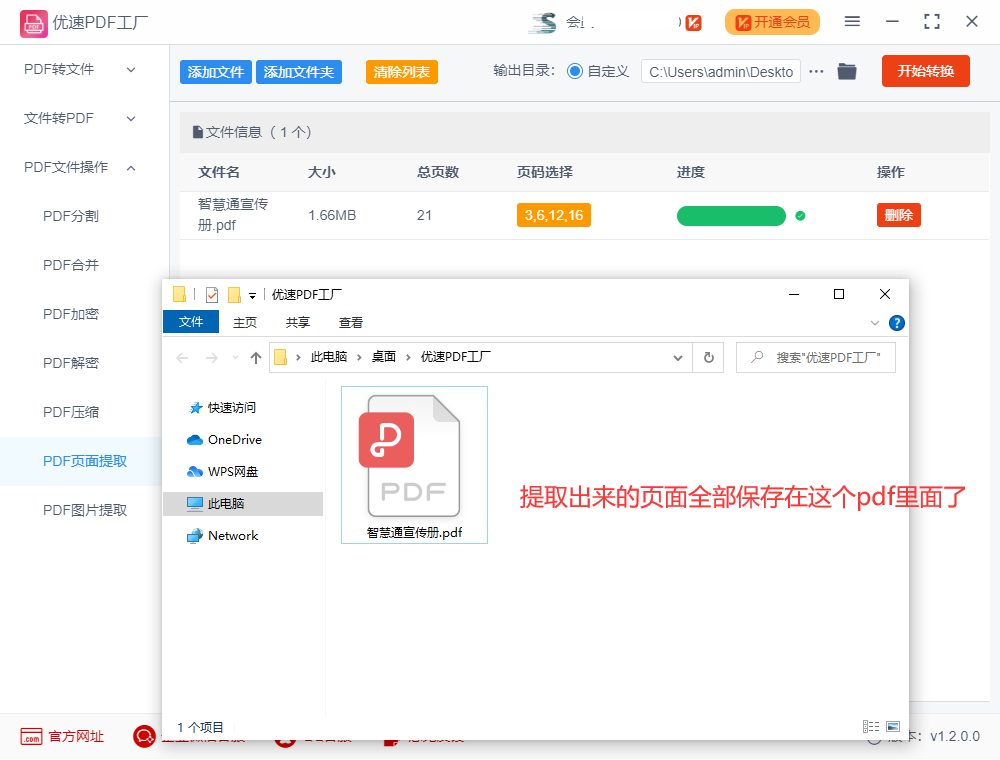
Task: Select the 智慧通宣传册.pdf file thumbnail in Explorer
Action: [x=414, y=465]
